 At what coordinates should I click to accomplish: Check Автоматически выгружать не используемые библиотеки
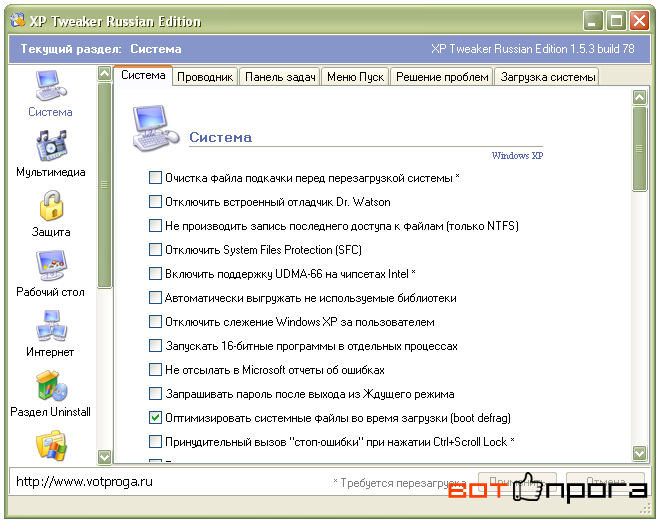click(x=155, y=298)
